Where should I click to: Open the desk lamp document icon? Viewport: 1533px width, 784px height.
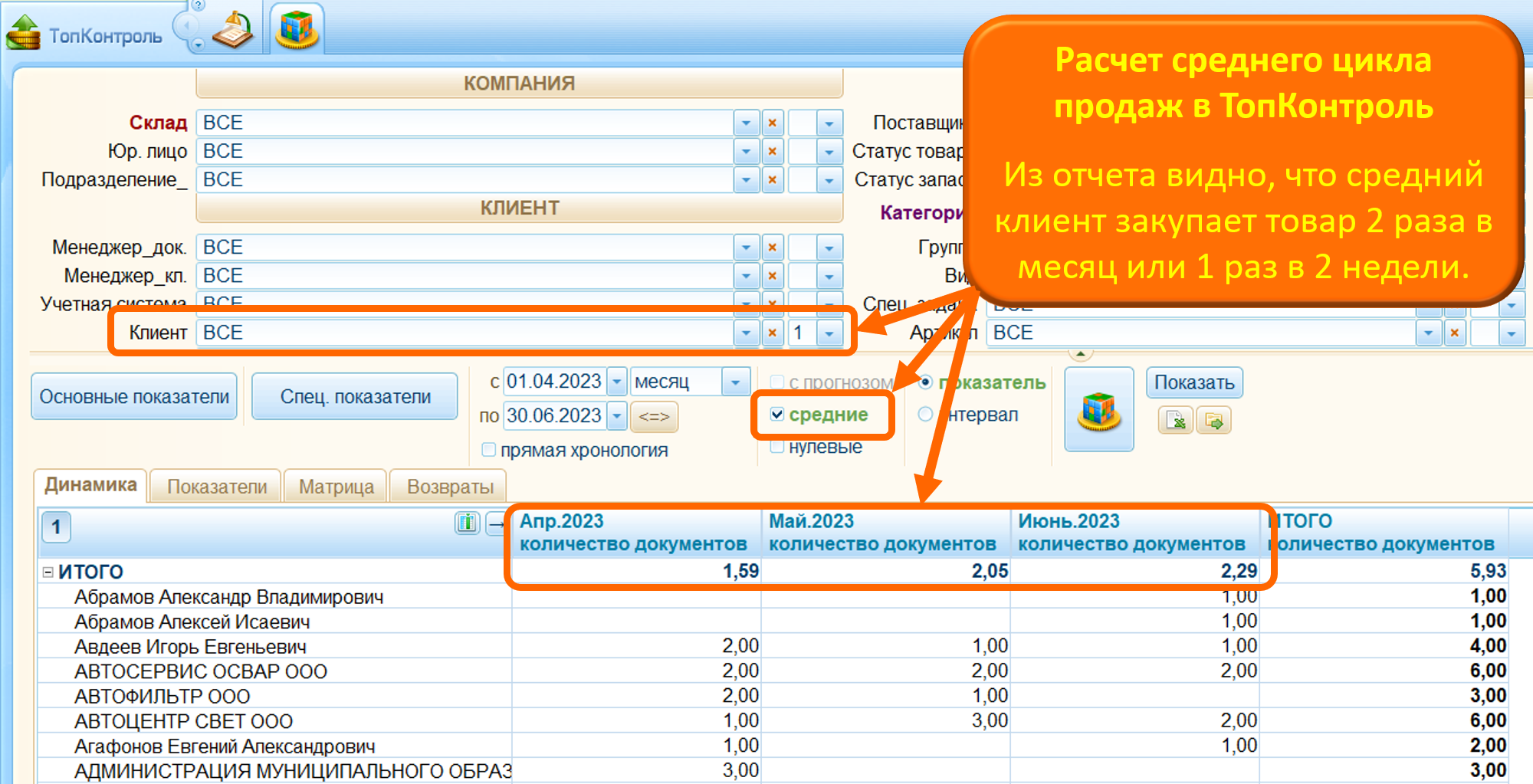233,31
